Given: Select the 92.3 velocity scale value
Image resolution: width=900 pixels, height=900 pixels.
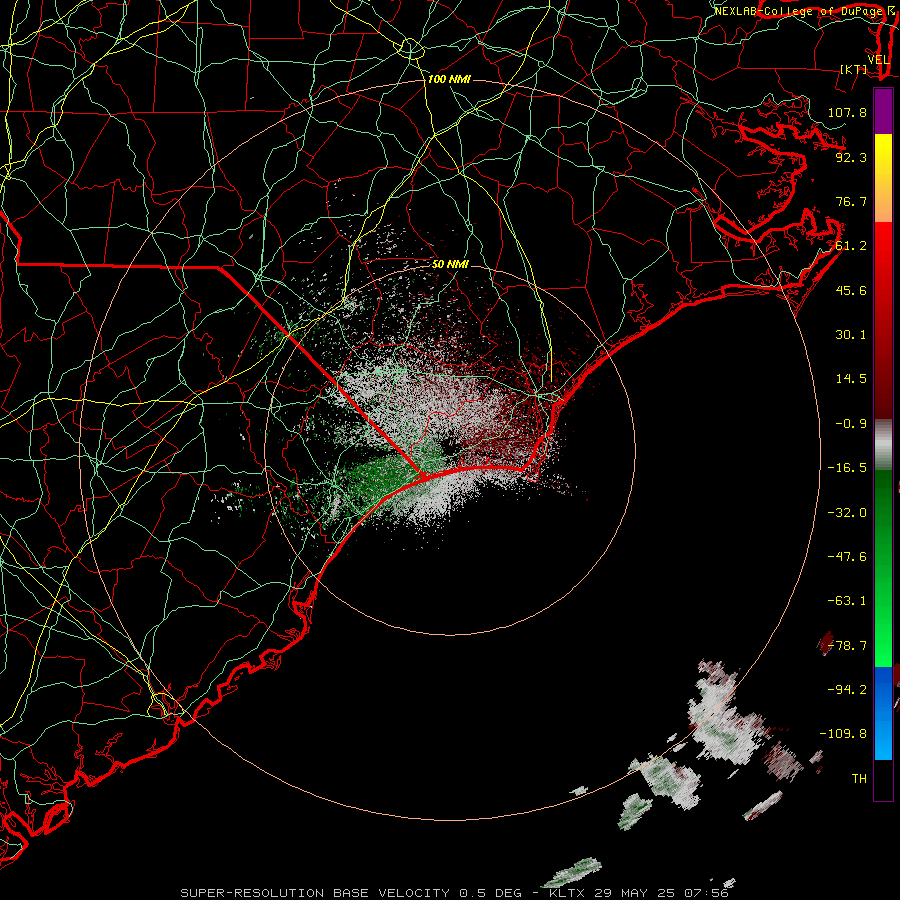Looking at the screenshot, I should coord(851,157).
